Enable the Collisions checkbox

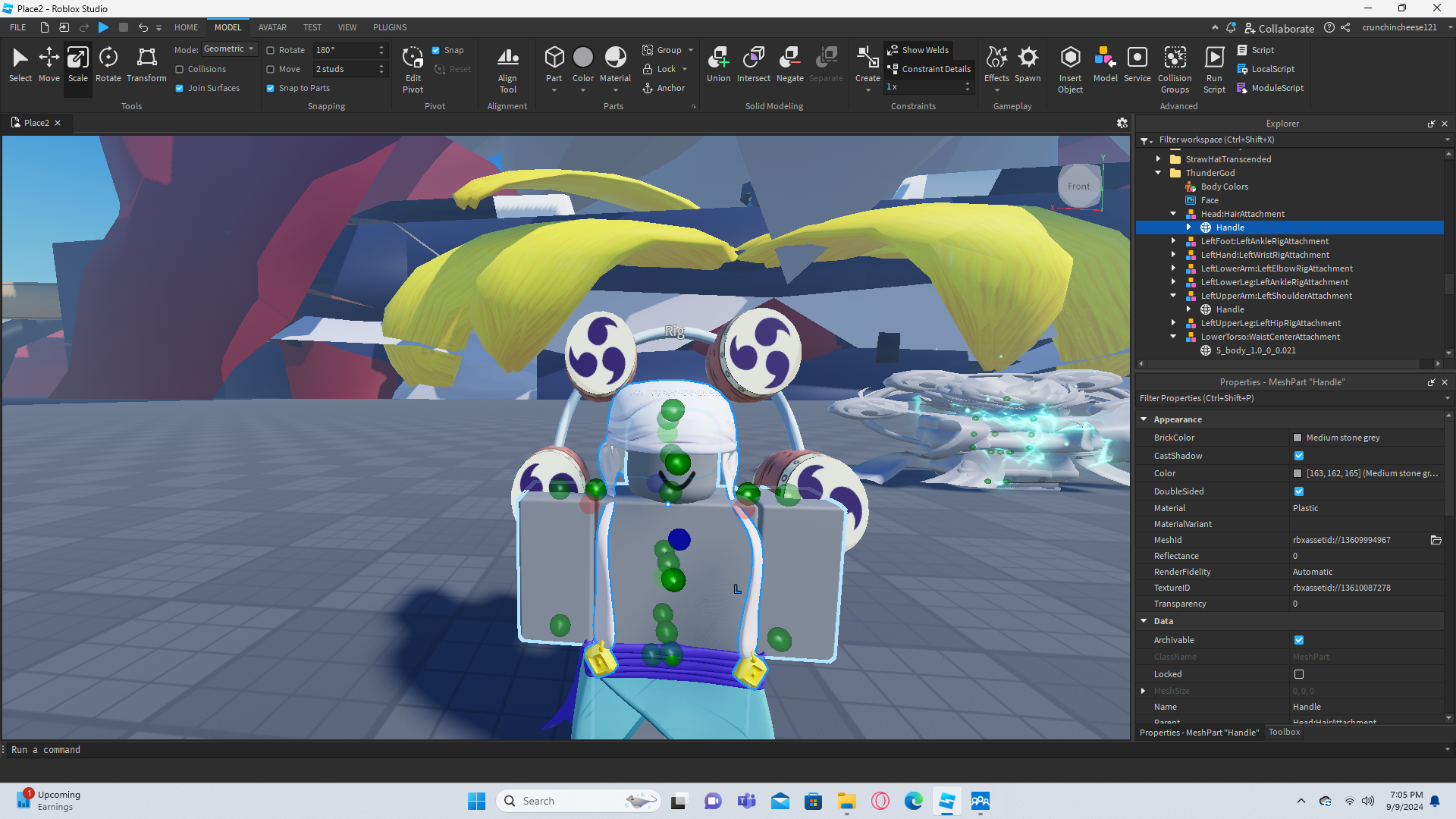(180, 69)
